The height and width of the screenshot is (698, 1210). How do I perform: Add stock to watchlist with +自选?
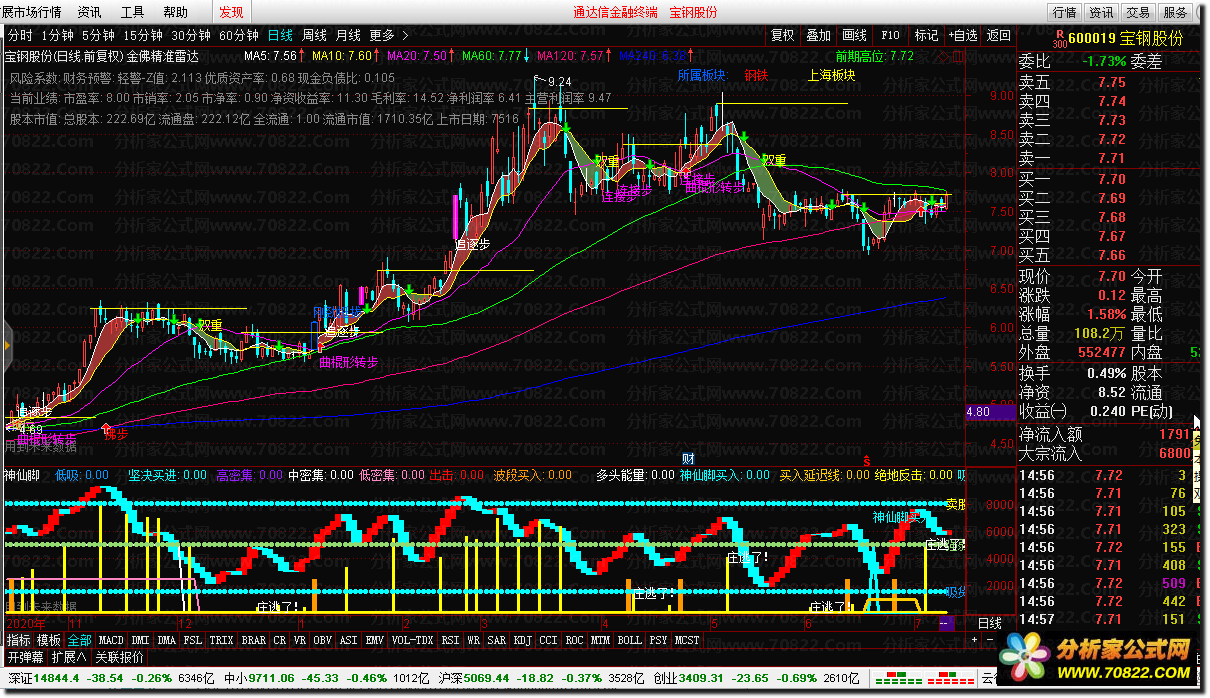point(963,35)
